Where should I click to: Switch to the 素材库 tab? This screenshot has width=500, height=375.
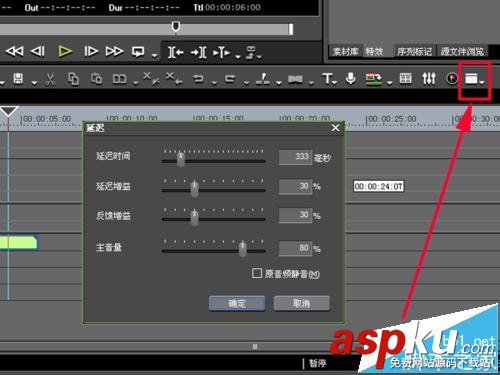345,52
